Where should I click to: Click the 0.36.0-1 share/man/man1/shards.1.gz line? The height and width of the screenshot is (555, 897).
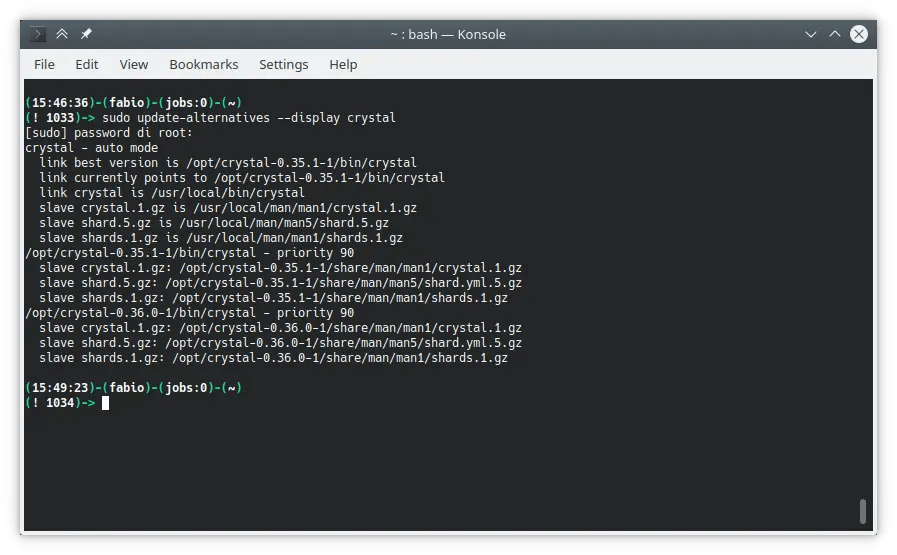click(x=273, y=358)
